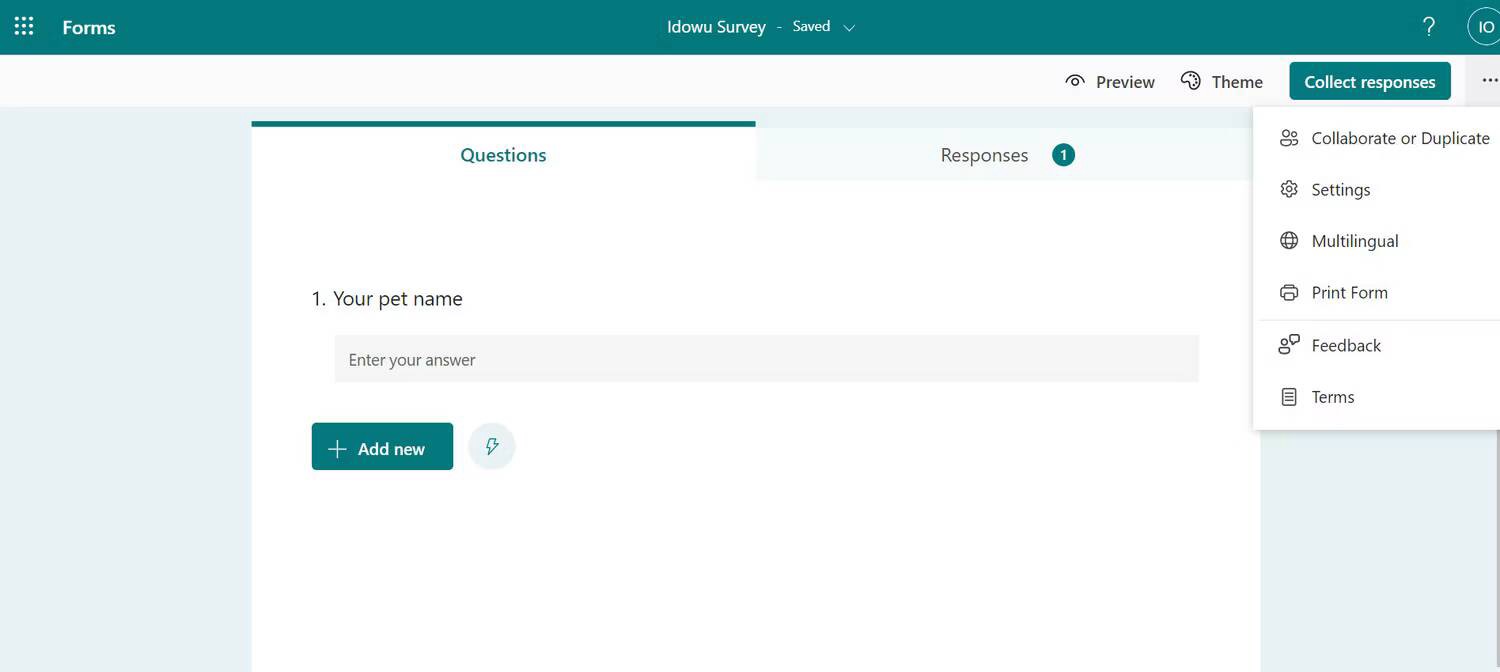Click the Help question mark icon

[x=1429, y=27]
